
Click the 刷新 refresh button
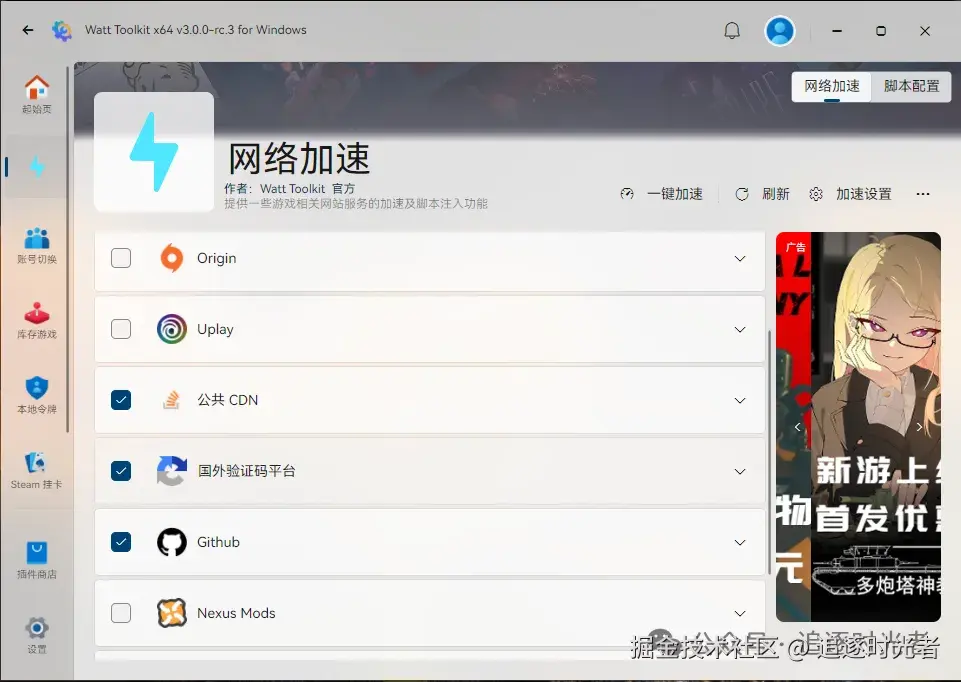(764, 194)
